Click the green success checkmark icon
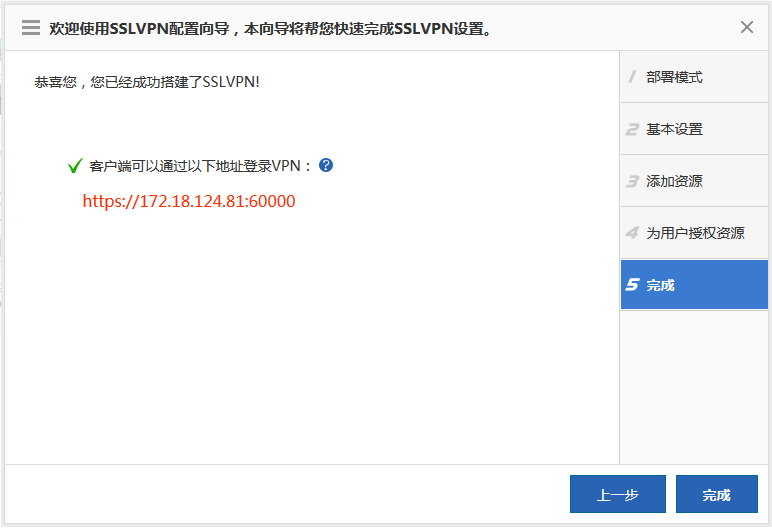Viewport: 772px width, 528px height. click(75, 166)
